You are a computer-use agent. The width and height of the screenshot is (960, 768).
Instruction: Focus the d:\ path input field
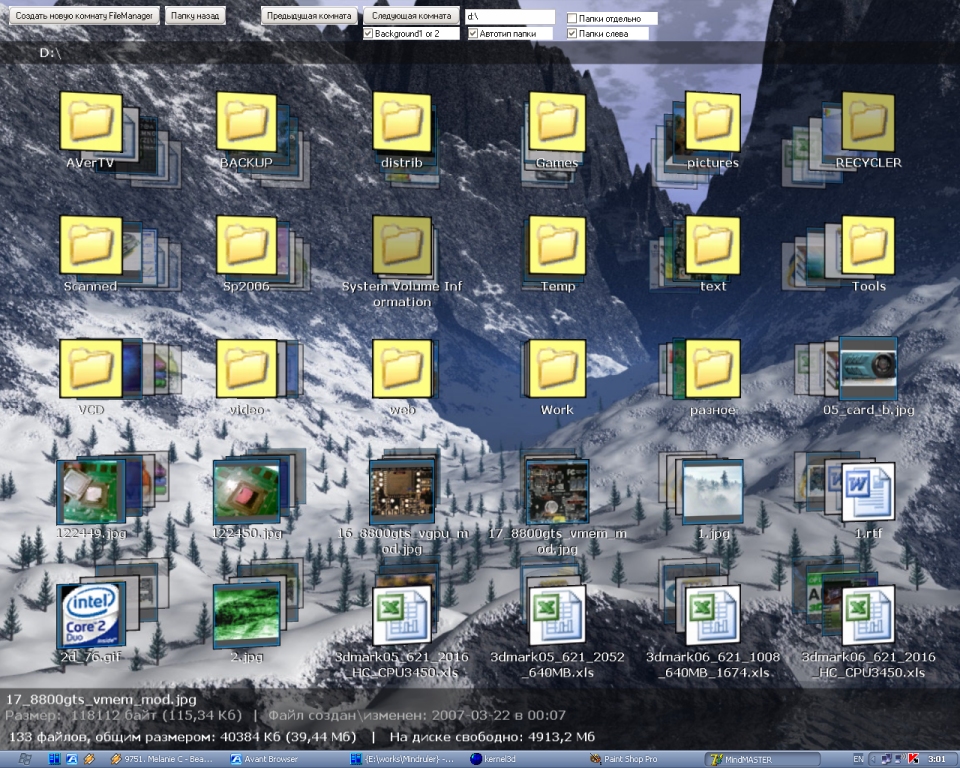click(509, 17)
